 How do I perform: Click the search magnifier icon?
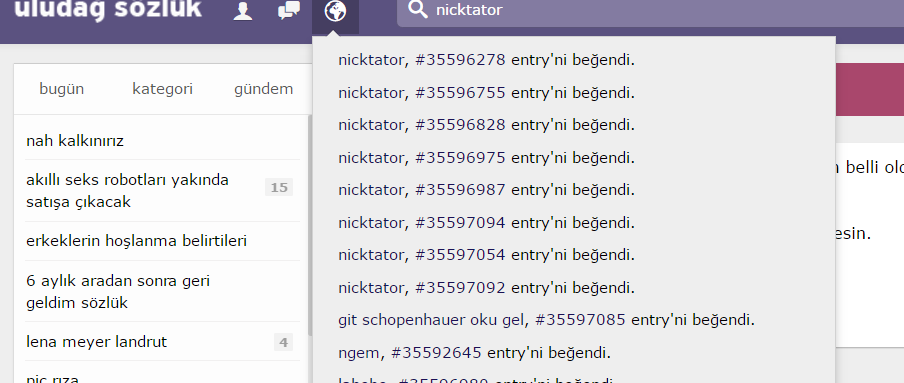coord(418,10)
